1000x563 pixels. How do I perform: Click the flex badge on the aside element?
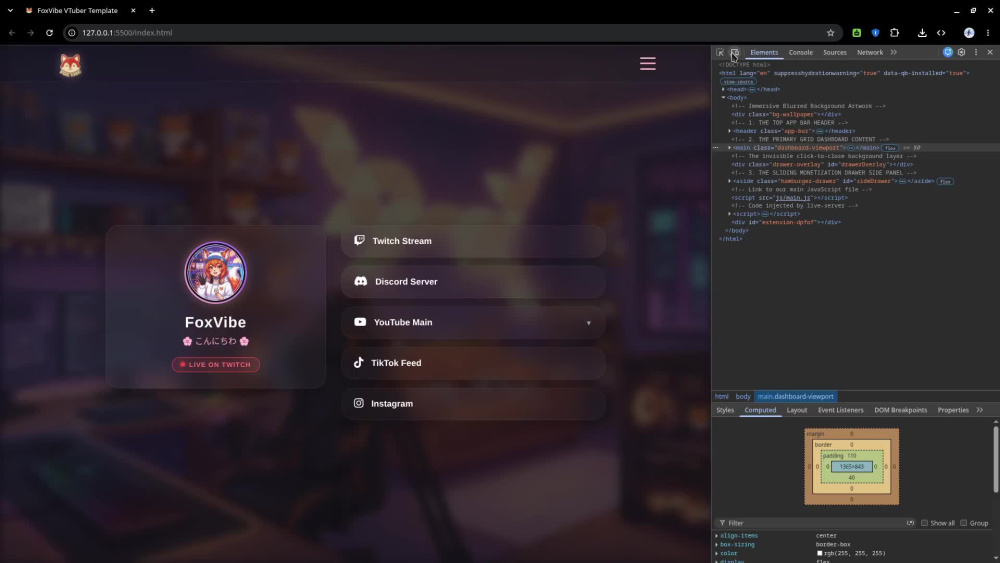coord(945,182)
